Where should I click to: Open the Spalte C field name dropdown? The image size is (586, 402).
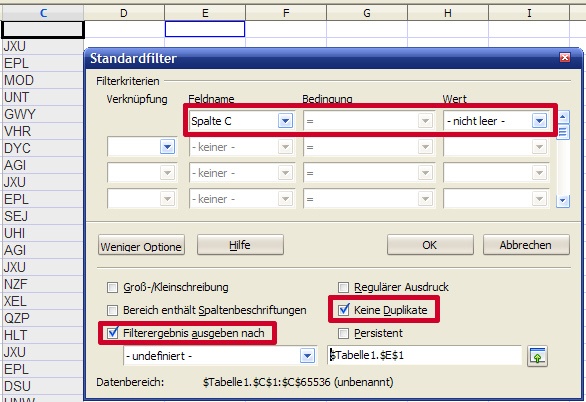(x=285, y=121)
